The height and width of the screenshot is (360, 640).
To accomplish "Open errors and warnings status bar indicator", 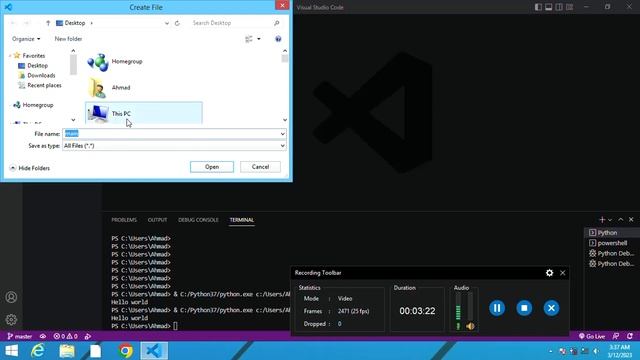I will click(65, 336).
